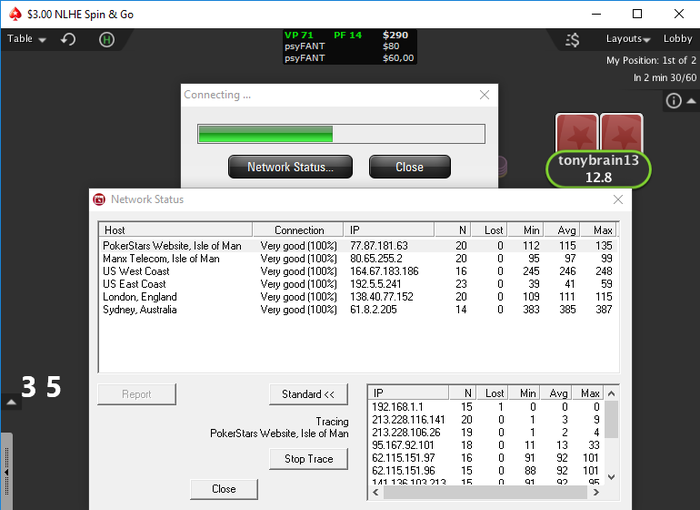Click trace row 62.115.151.96

(486, 471)
